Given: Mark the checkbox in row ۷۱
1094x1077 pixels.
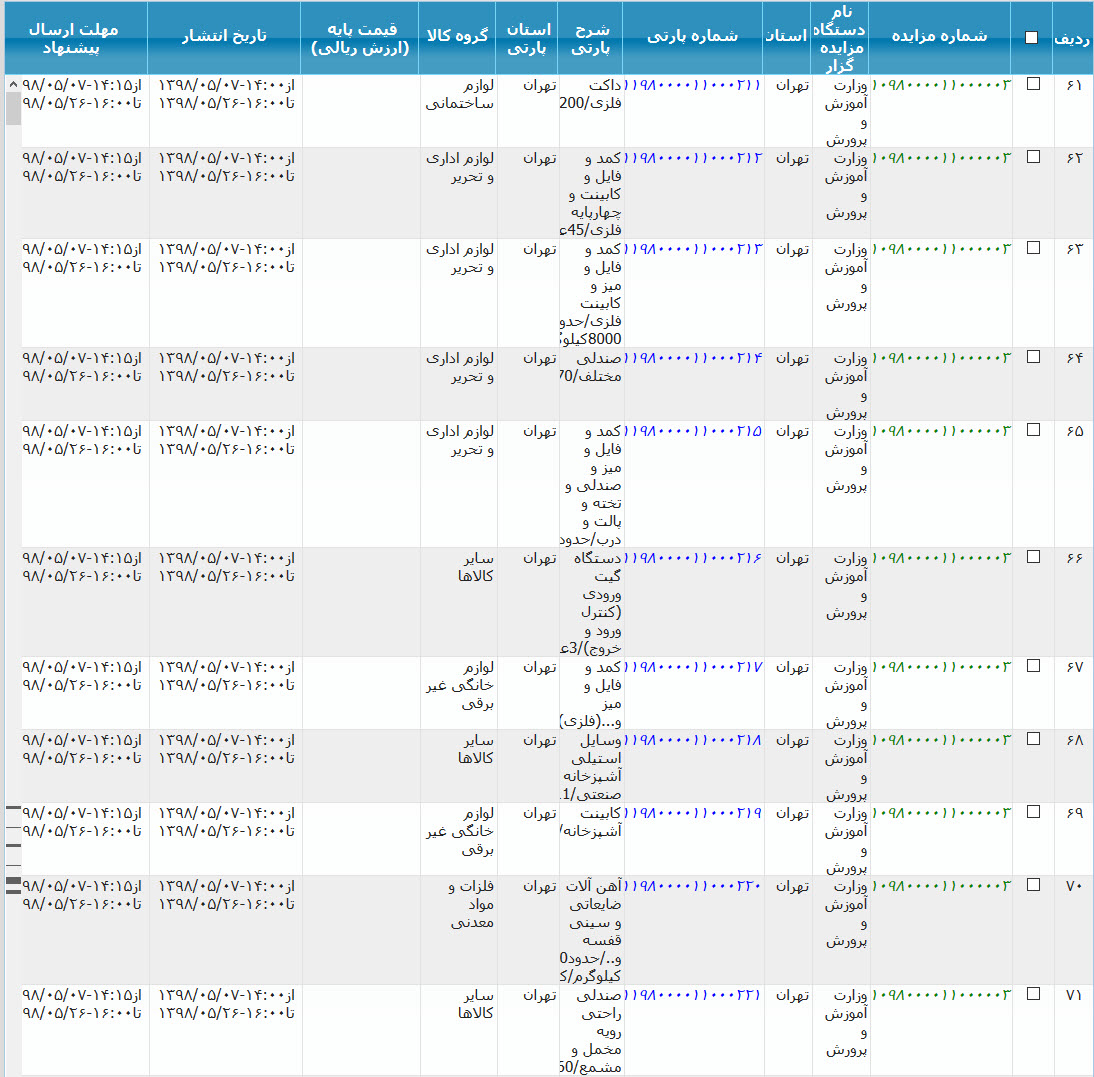Looking at the screenshot, I should (x=1033, y=994).
